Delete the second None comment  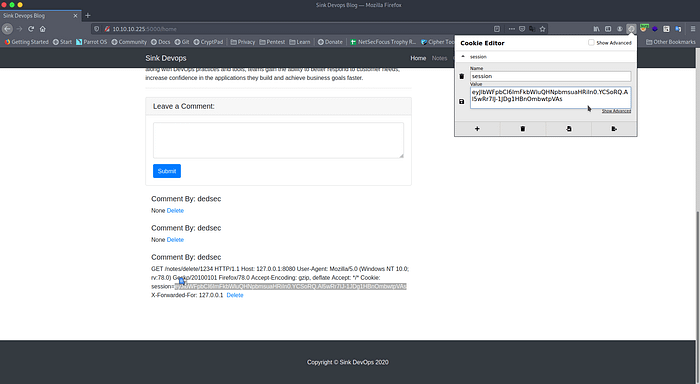click(175, 240)
